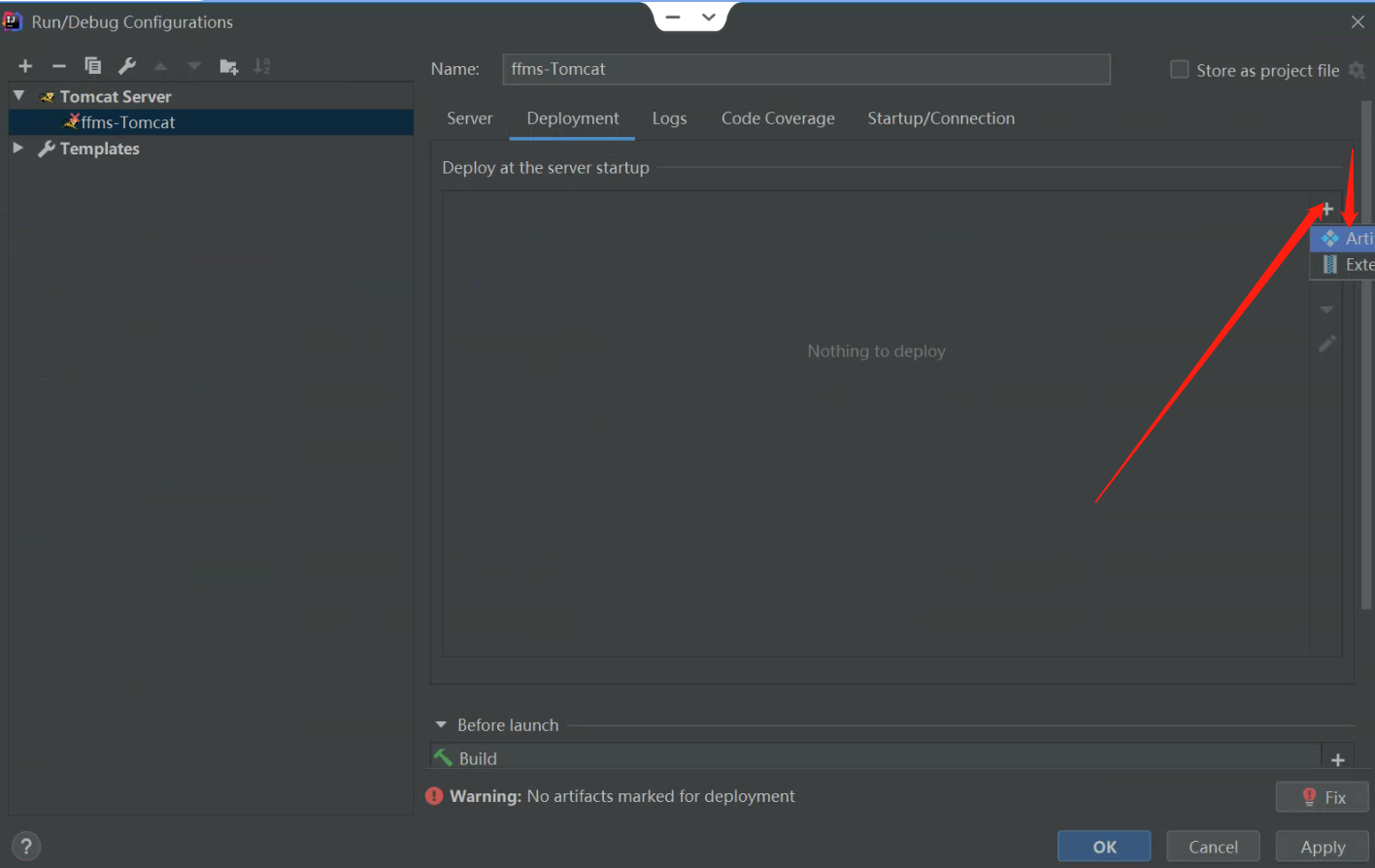1375x868 pixels.
Task: Click the OK button
Action: point(1104,847)
